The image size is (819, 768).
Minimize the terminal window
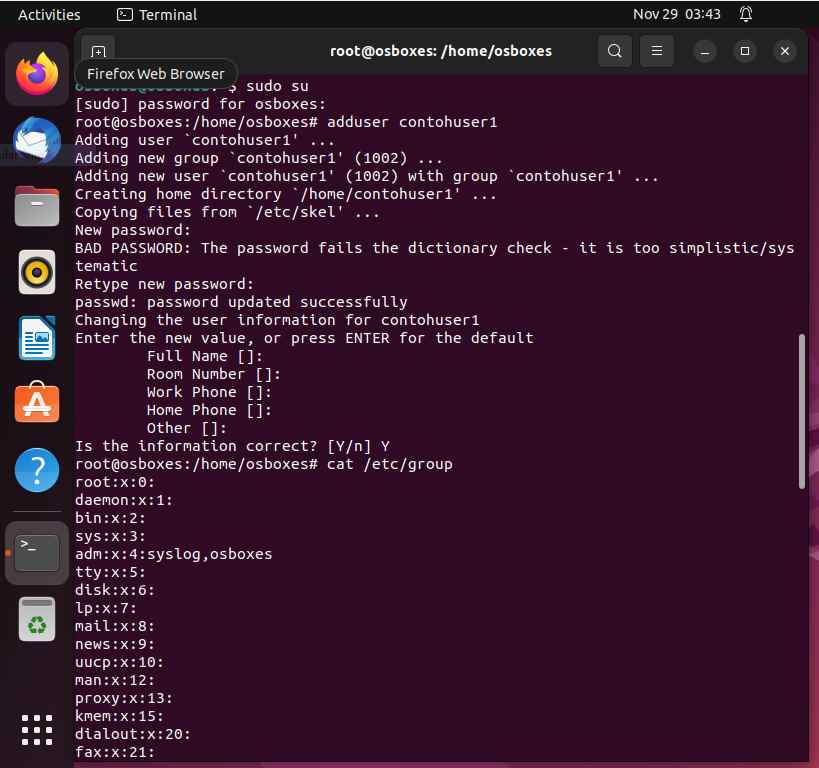click(x=705, y=51)
